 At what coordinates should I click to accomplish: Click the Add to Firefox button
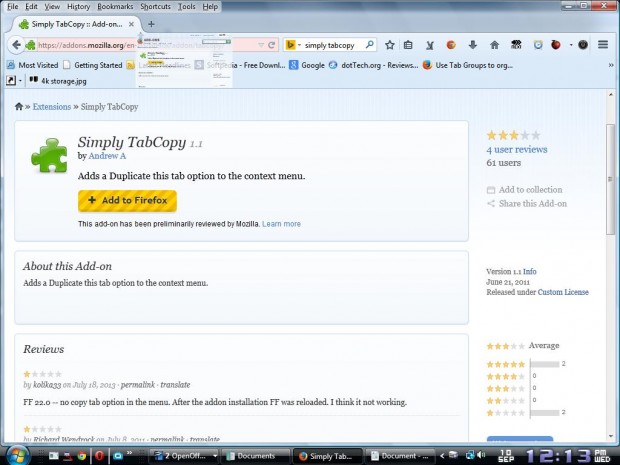127,200
